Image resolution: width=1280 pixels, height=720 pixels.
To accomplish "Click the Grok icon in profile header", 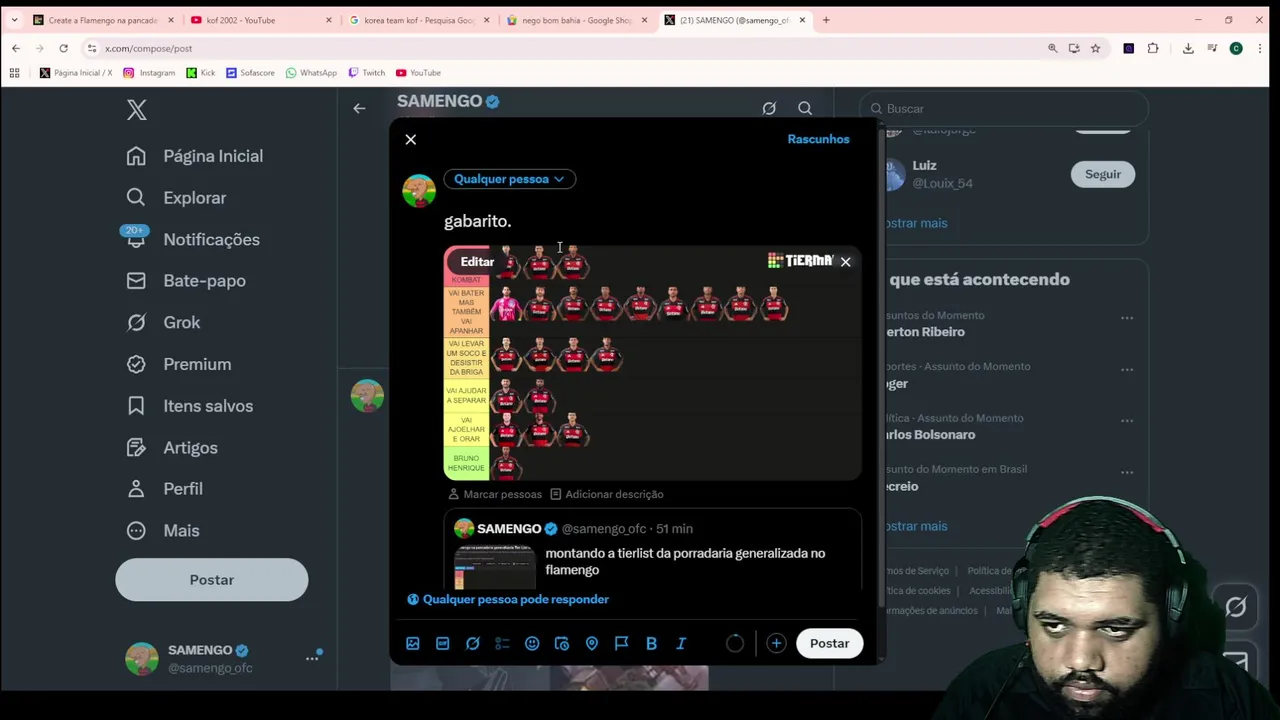I will click(x=769, y=108).
